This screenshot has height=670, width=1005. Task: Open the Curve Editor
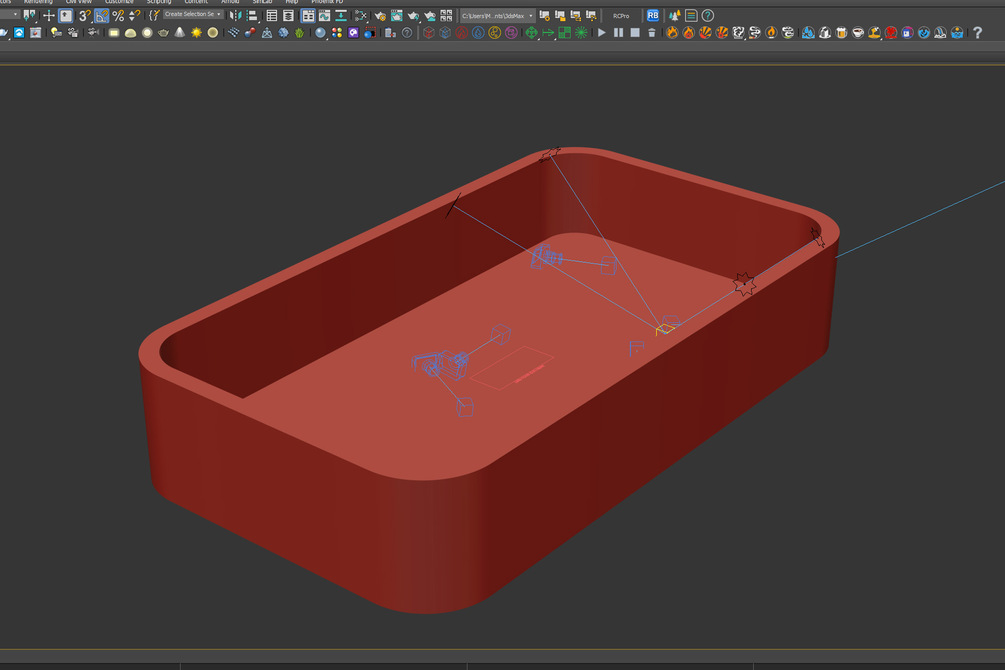point(324,15)
